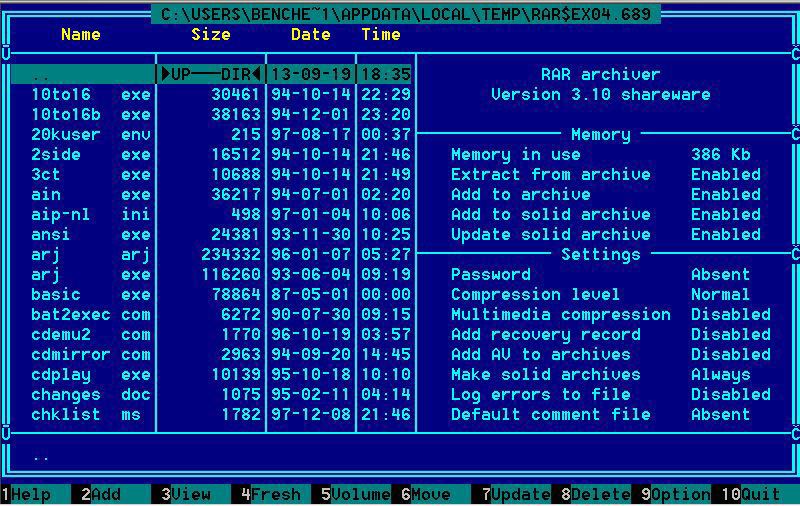Click the Time column header
The width and height of the screenshot is (800, 506).
(381, 35)
